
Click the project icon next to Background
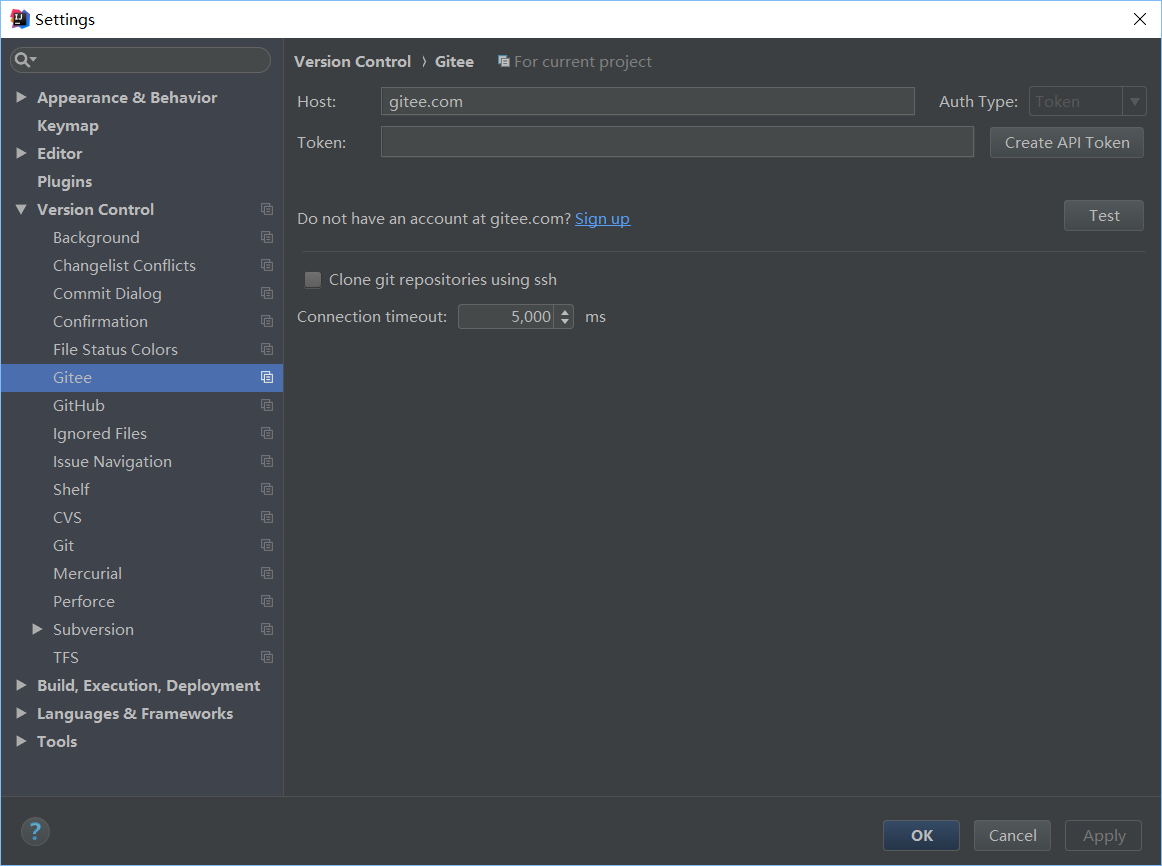(x=267, y=238)
